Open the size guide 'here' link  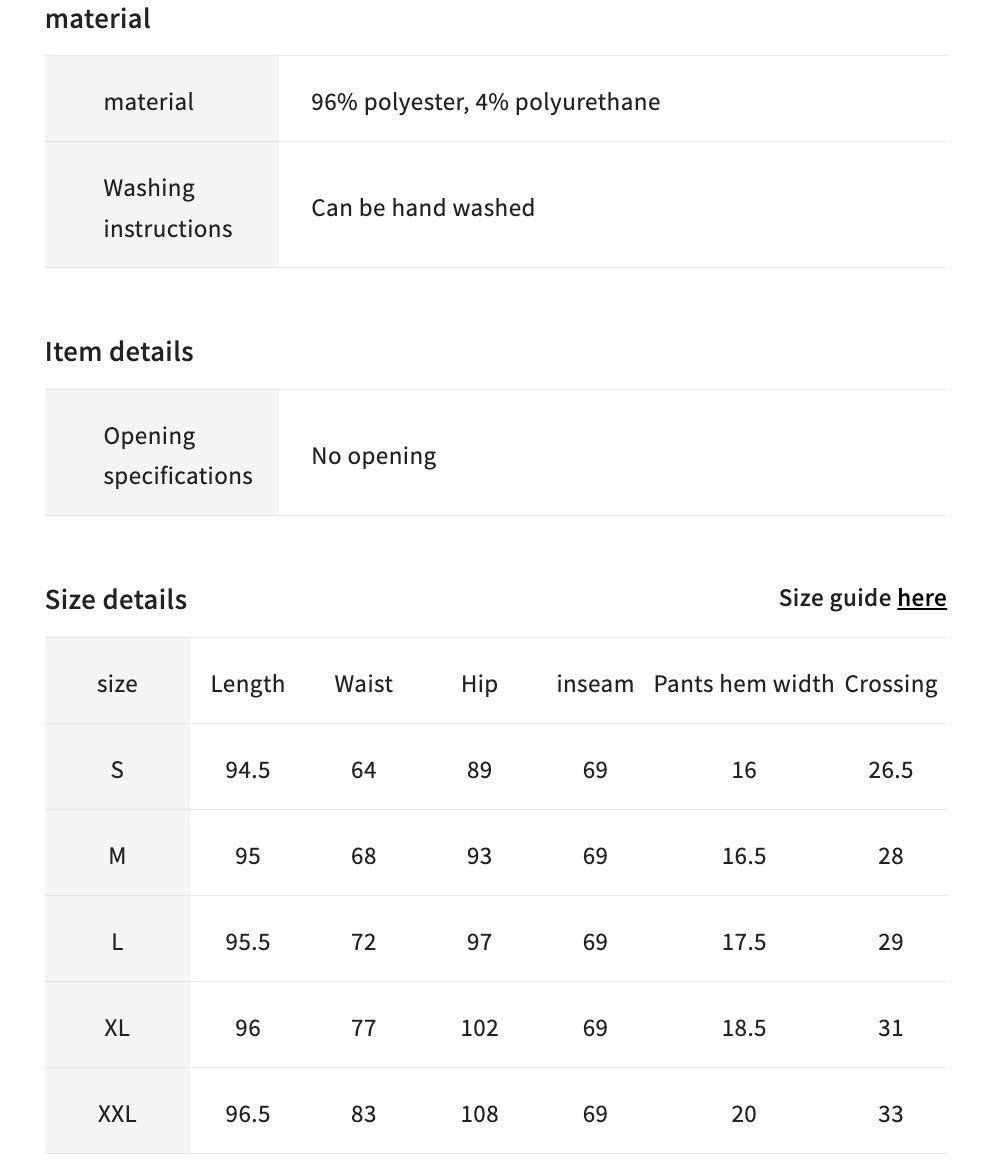tap(922, 598)
